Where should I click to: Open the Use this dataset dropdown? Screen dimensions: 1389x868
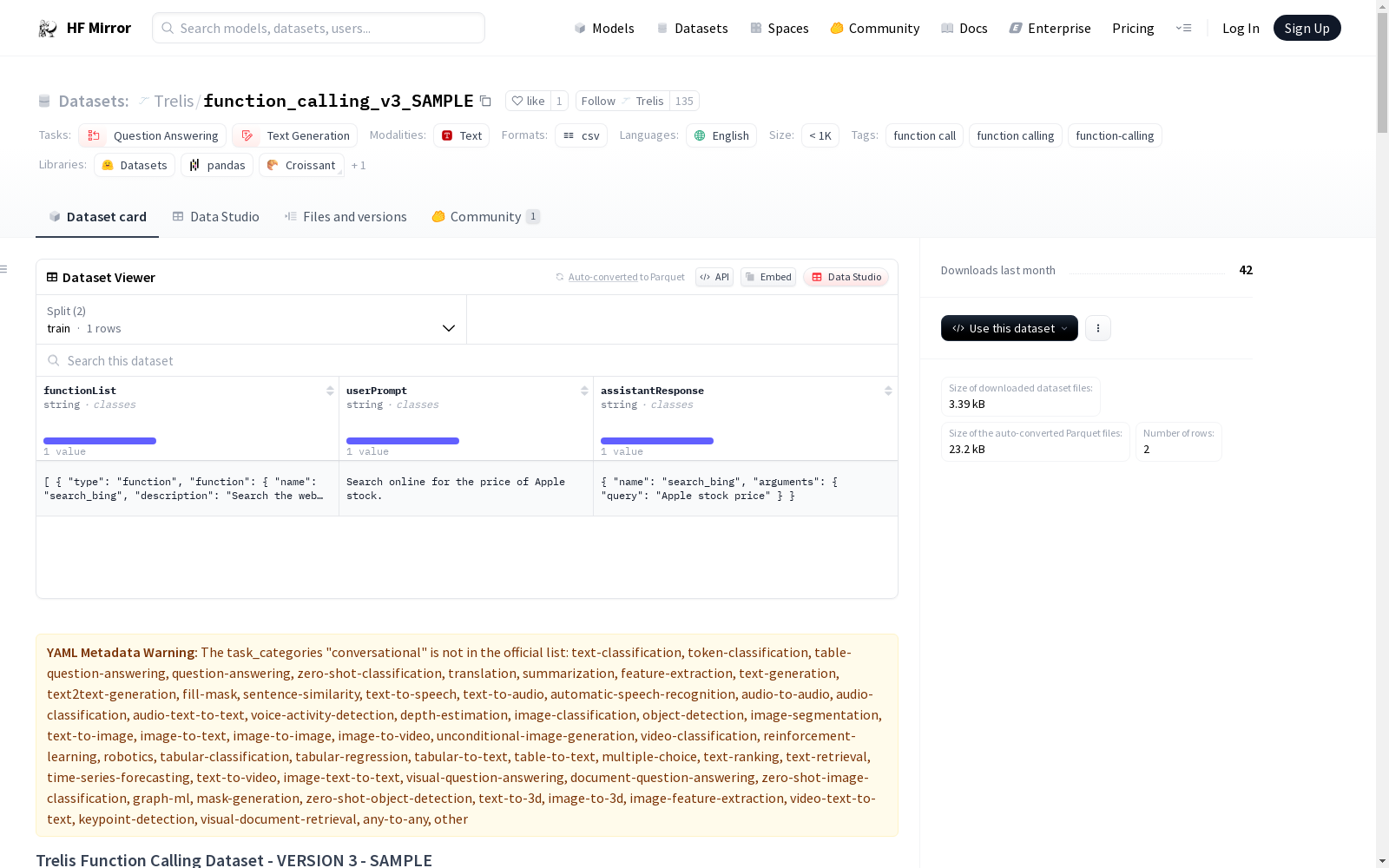pyautogui.click(x=1010, y=328)
